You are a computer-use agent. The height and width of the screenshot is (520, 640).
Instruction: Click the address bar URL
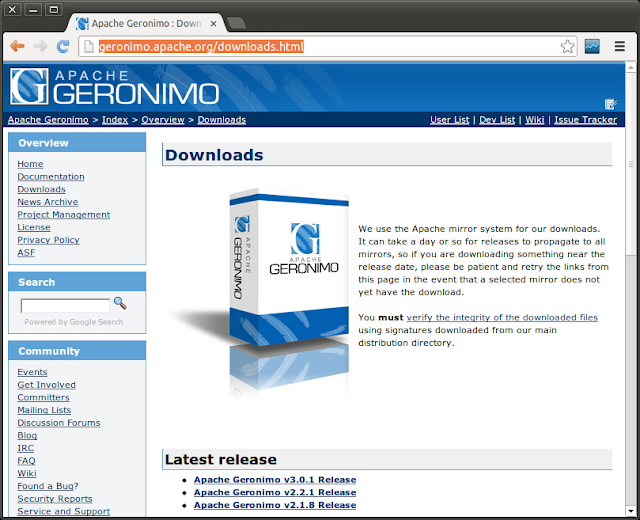point(201,47)
